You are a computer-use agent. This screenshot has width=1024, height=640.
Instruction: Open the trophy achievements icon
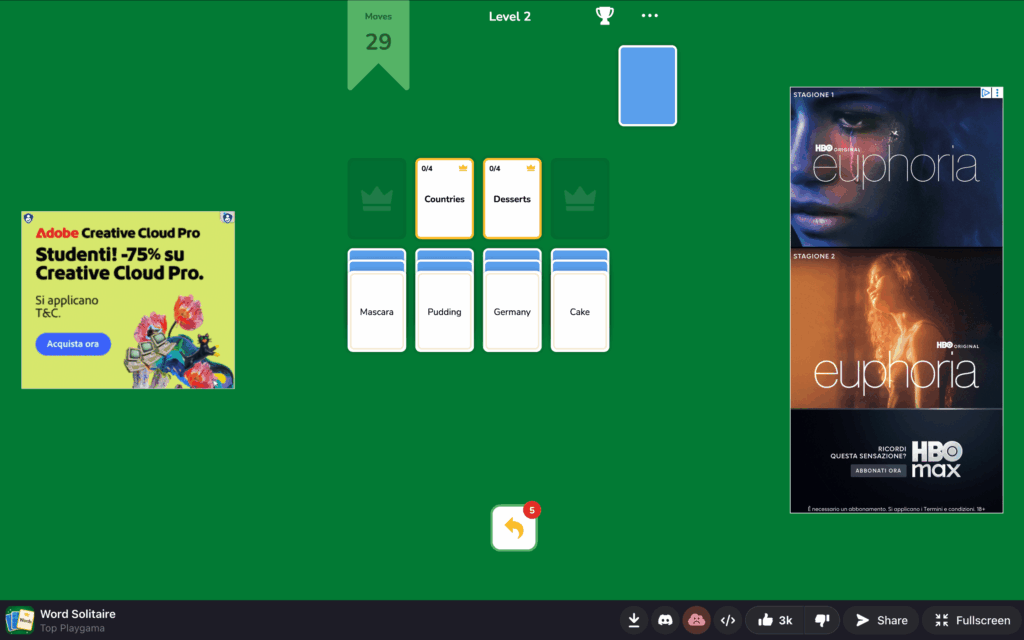pyautogui.click(x=604, y=16)
